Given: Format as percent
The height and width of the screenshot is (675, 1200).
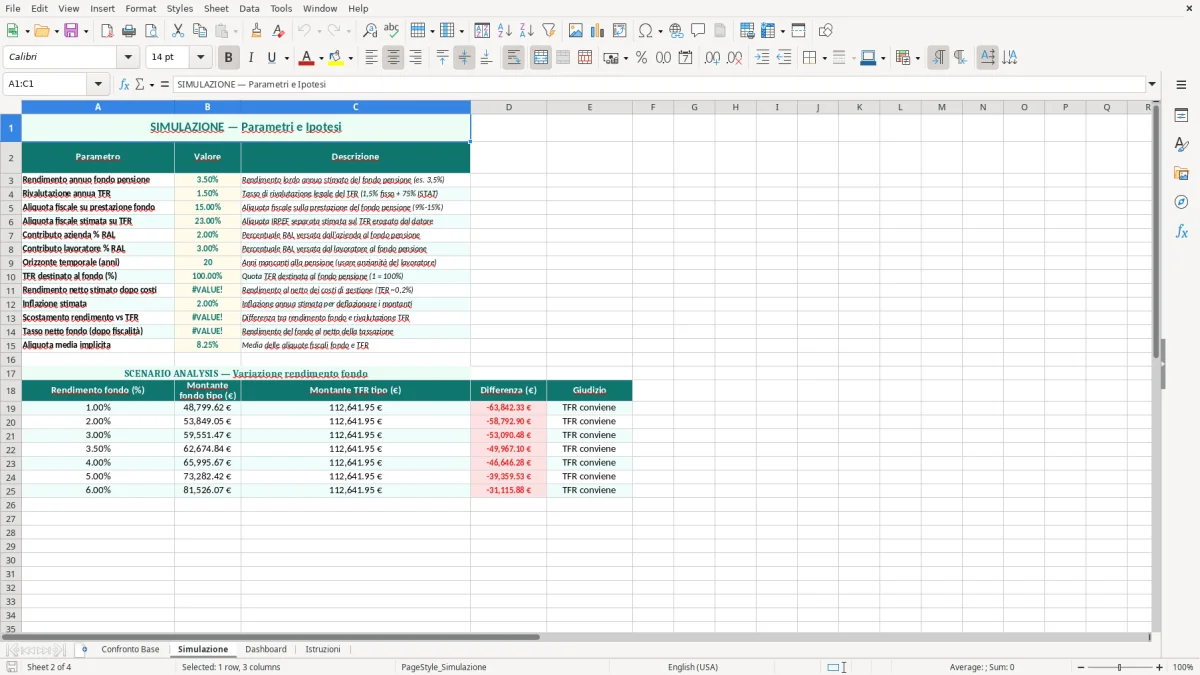Looking at the screenshot, I should 641,58.
